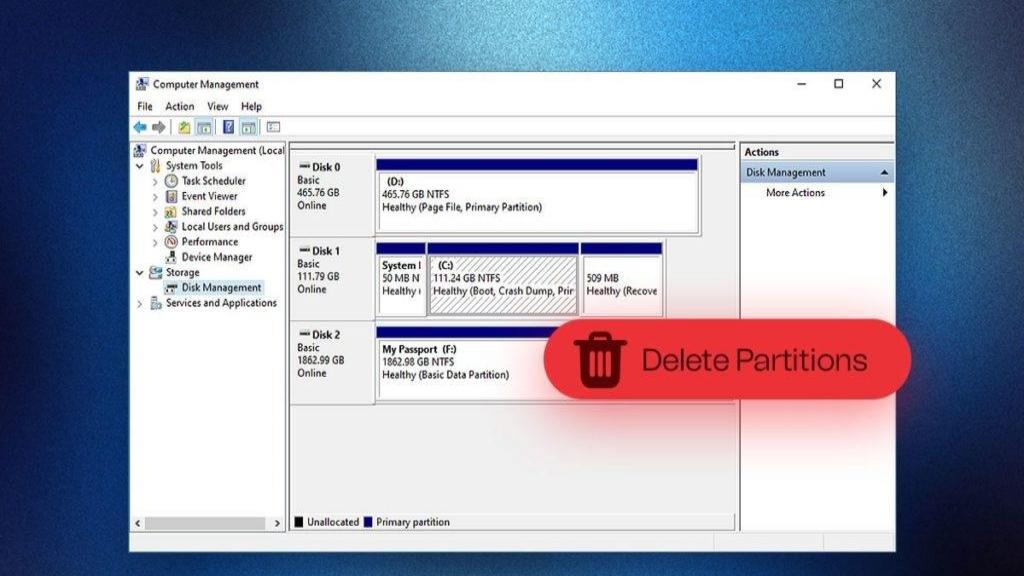The width and height of the screenshot is (1024, 576).
Task: Click the Help question-mark toolbar icon
Action: [x=228, y=127]
